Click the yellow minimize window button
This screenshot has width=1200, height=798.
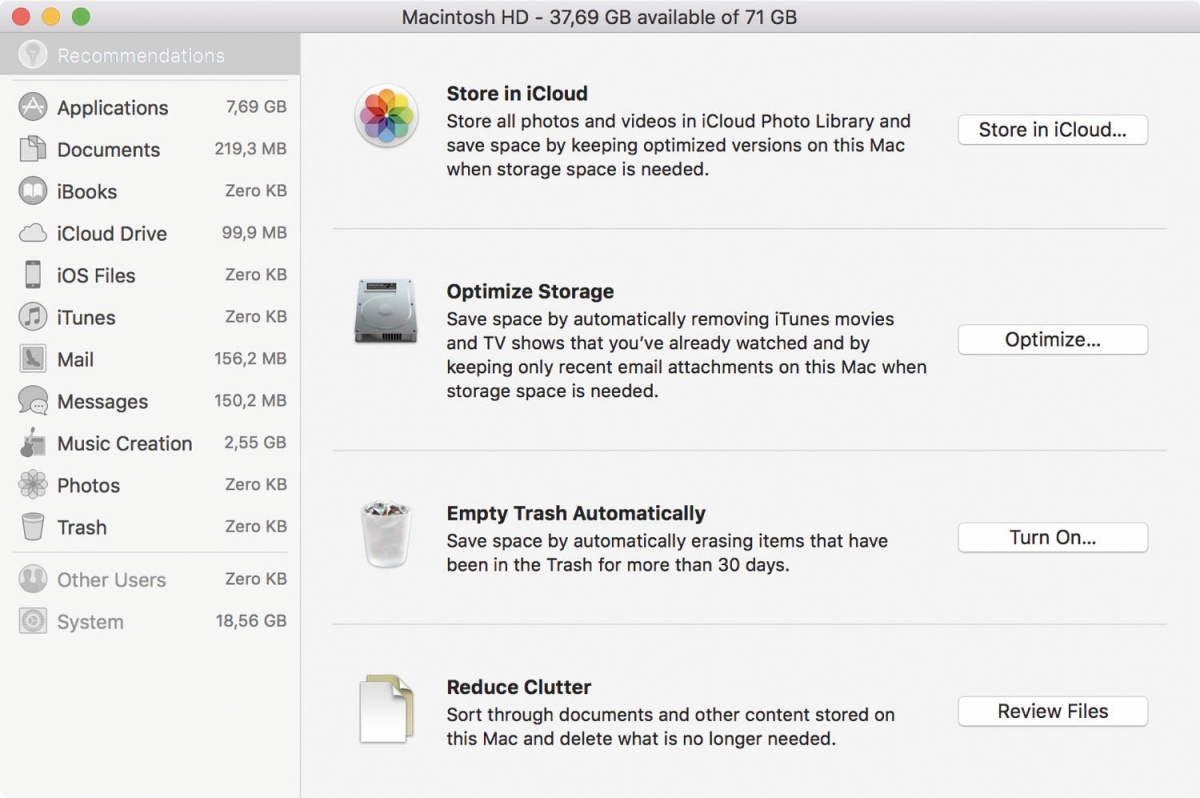click(x=51, y=17)
